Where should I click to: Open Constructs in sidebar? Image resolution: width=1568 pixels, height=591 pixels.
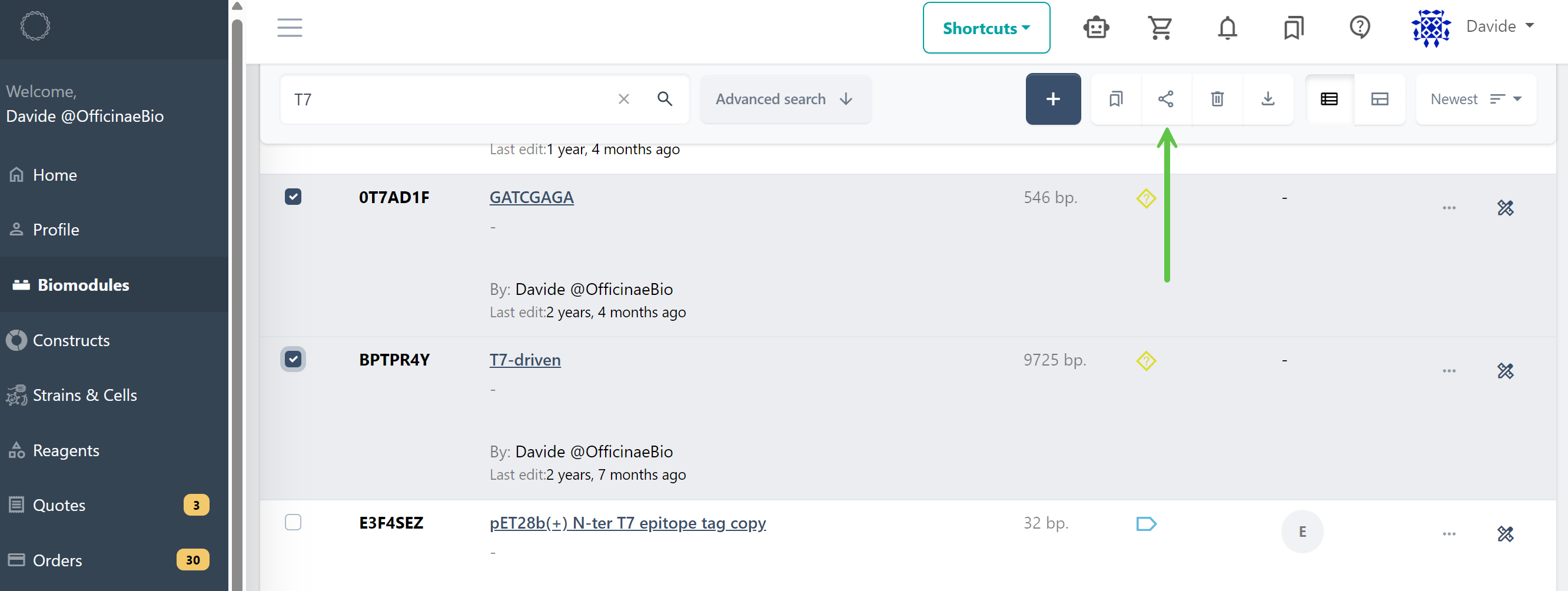pos(114,340)
